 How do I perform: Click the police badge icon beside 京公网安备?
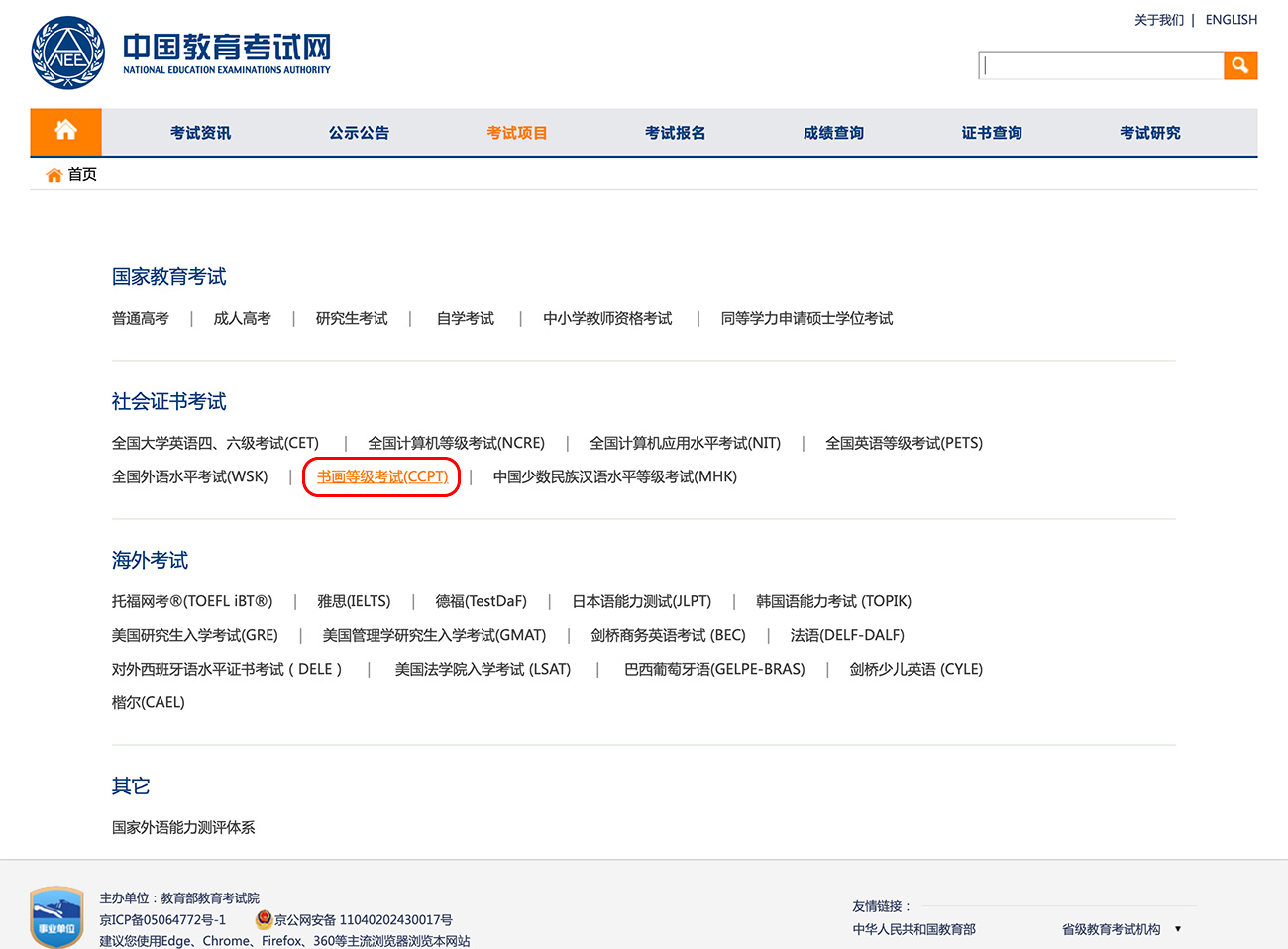pos(264,919)
